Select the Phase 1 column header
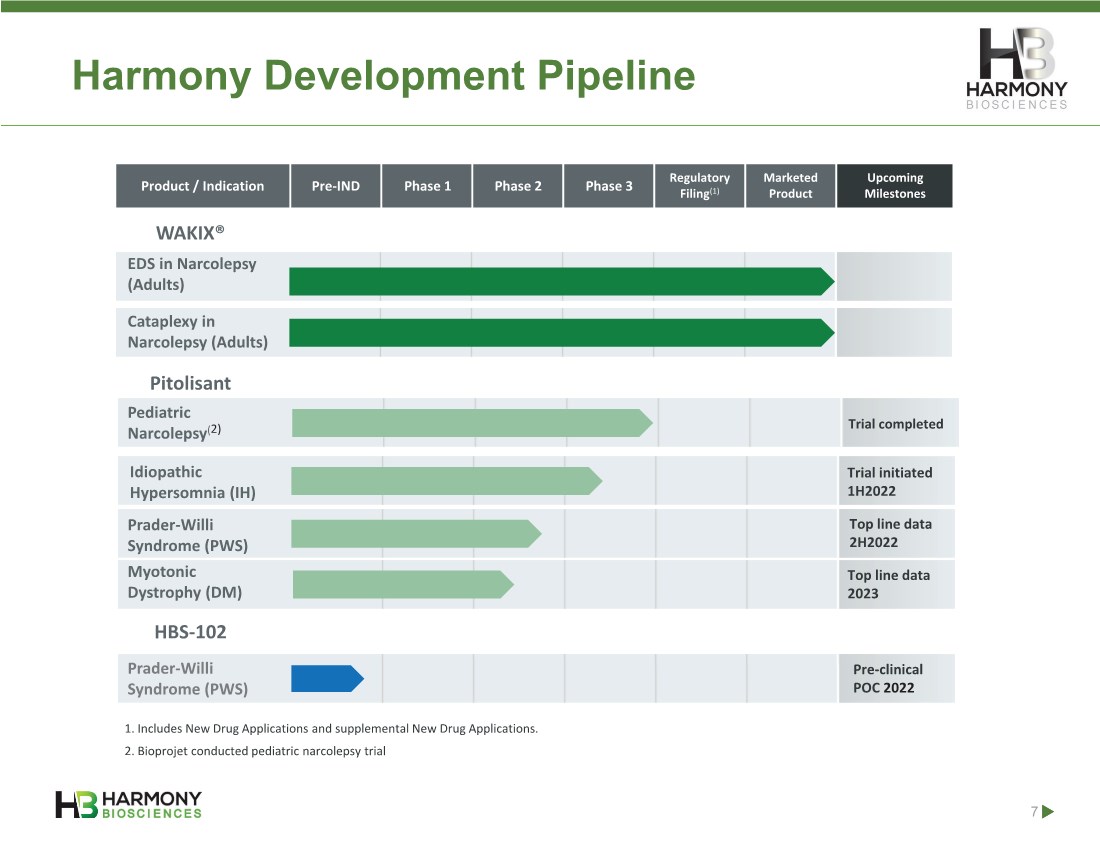This screenshot has width=1100, height=850. [x=427, y=186]
